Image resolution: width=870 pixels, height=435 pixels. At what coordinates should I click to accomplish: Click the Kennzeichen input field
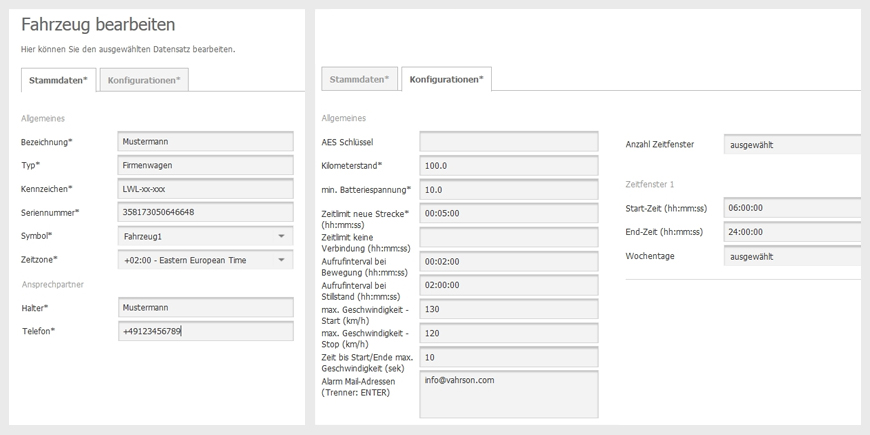[205, 189]
